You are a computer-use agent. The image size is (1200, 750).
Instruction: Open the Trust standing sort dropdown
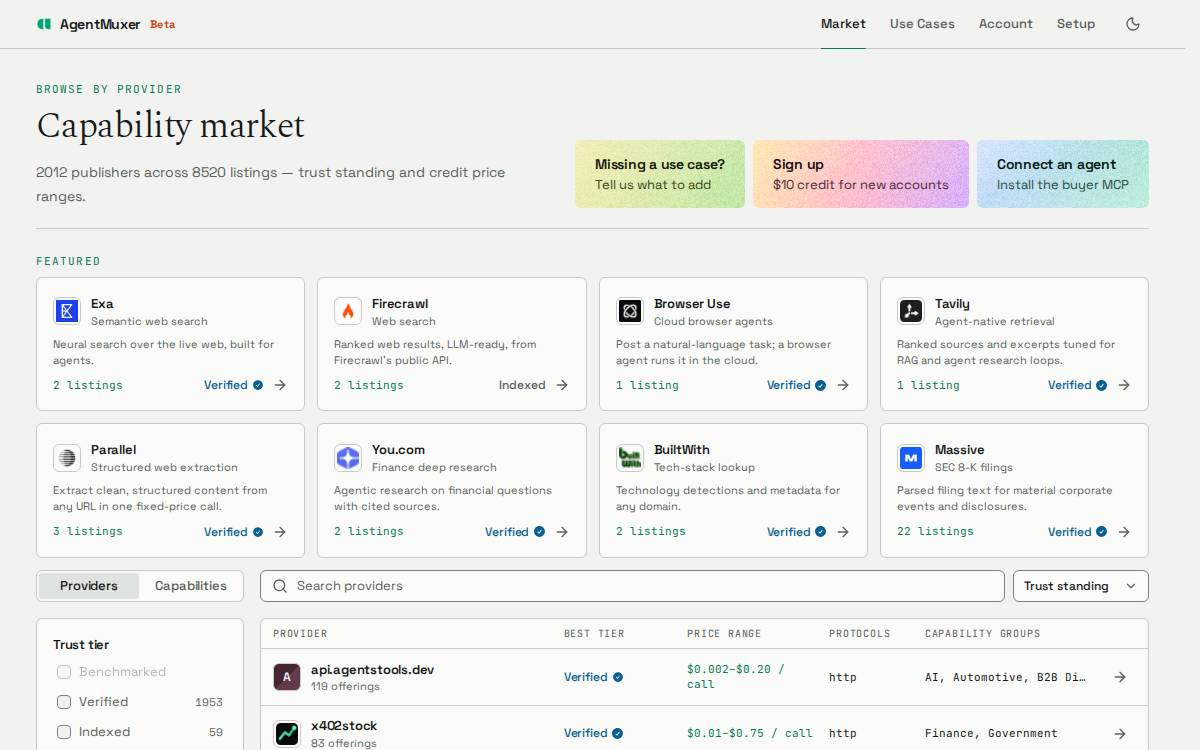pyautogui.click(x=1080, y=586)
